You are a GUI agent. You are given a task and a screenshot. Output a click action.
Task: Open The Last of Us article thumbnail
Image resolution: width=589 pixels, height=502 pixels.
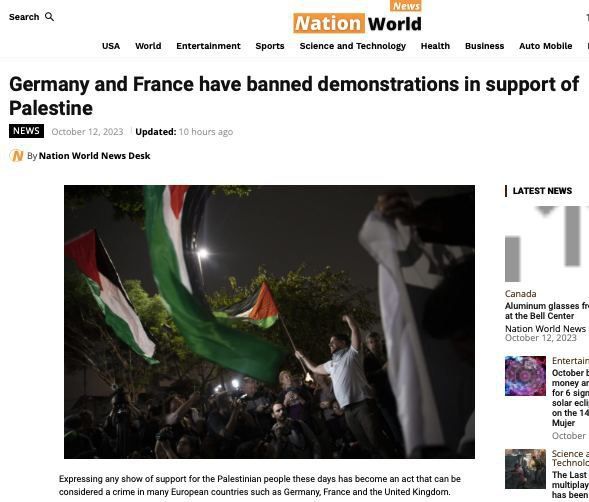click(x=525, y=469)
